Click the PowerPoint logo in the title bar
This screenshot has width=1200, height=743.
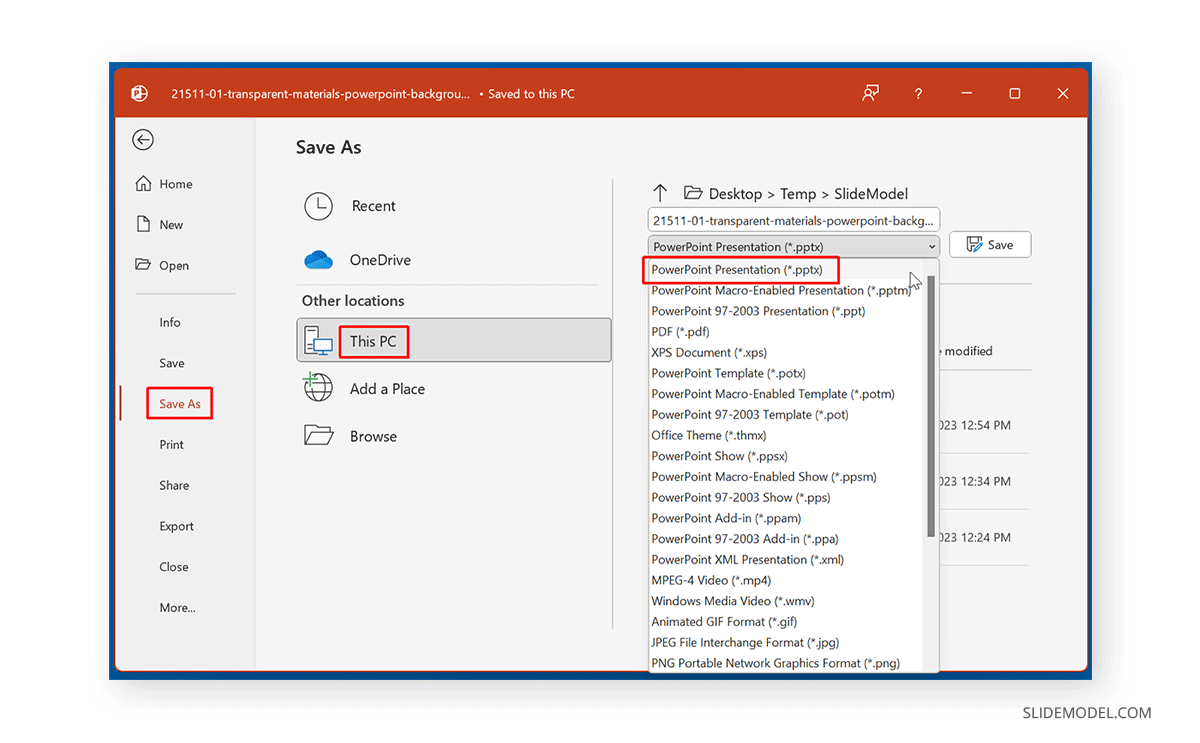point(139,93)
